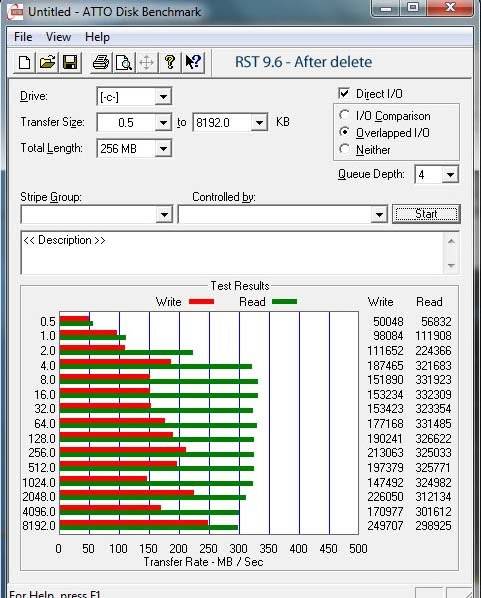
Task: Select the I/O Comparison radio button
Action: 344,115
